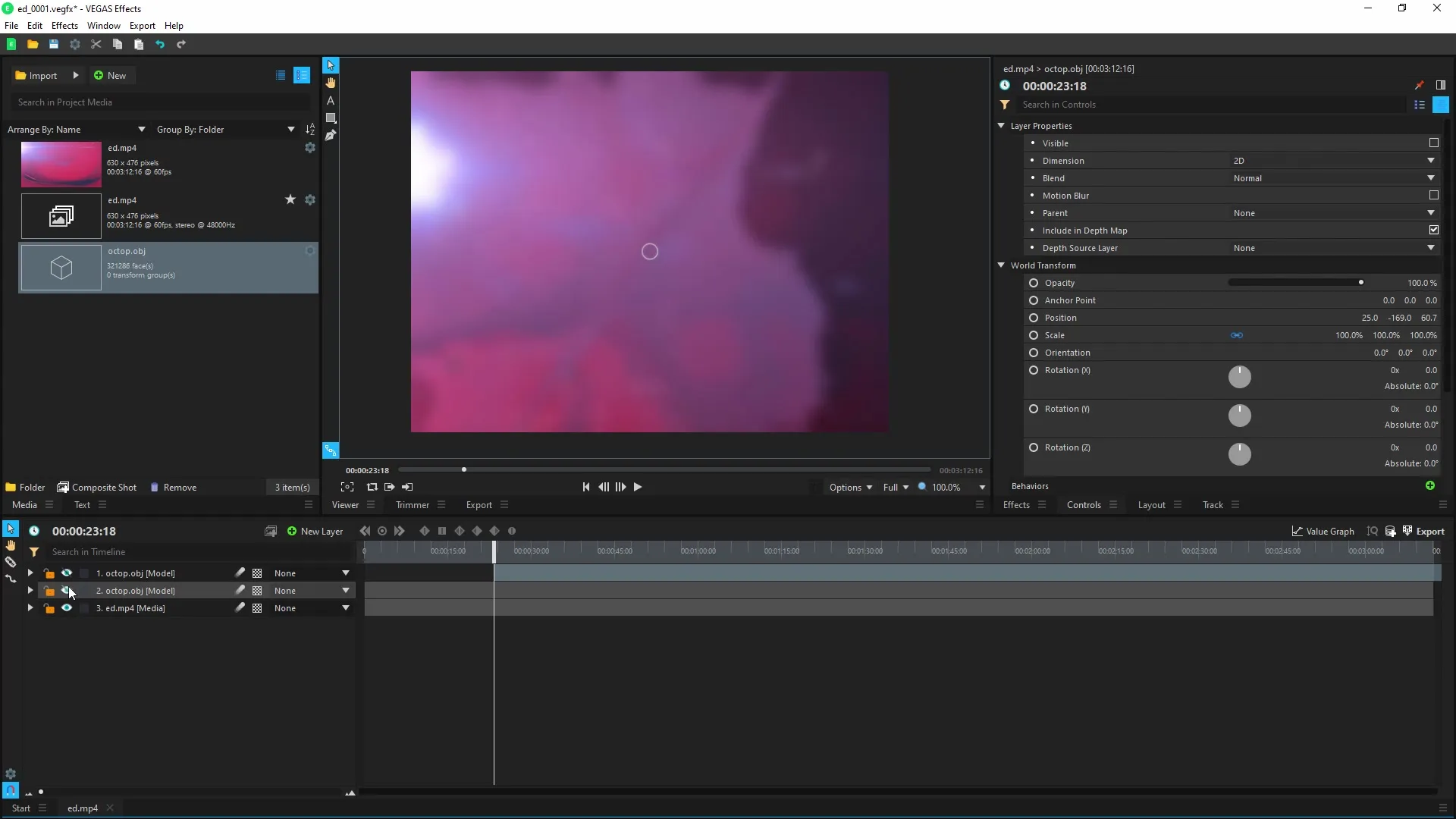Image resolution: width=1456 pixels, height=819 pixels.
Task: Click the Remove button in media panel
Action: pos(173,488)
